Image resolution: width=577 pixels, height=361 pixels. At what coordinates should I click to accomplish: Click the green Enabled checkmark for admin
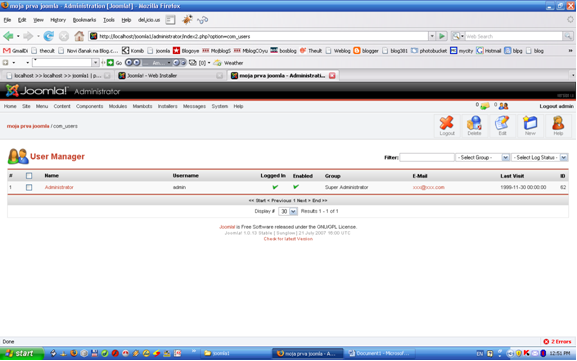pos(296,187)
